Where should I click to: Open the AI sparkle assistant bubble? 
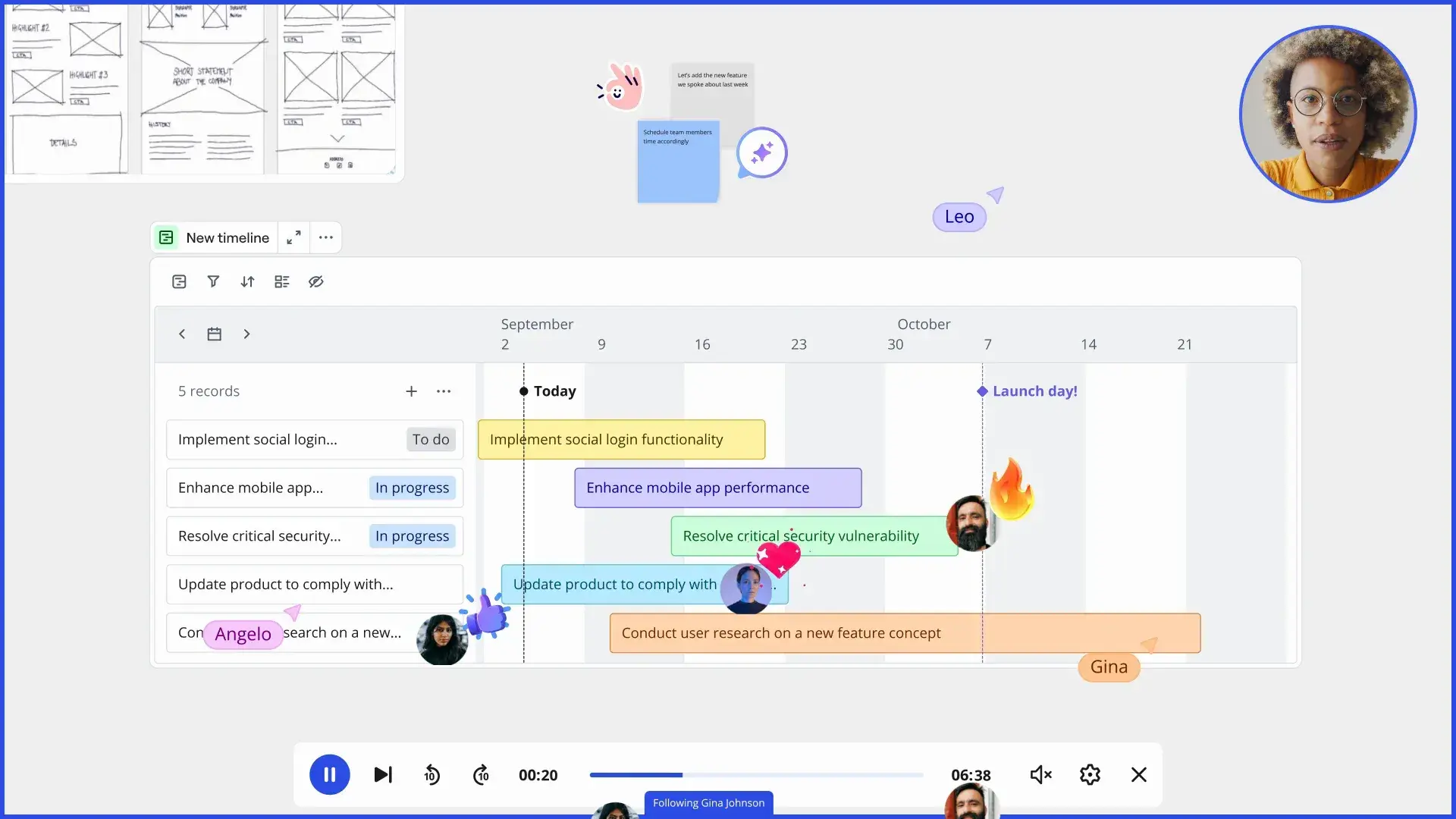[761, 152]
